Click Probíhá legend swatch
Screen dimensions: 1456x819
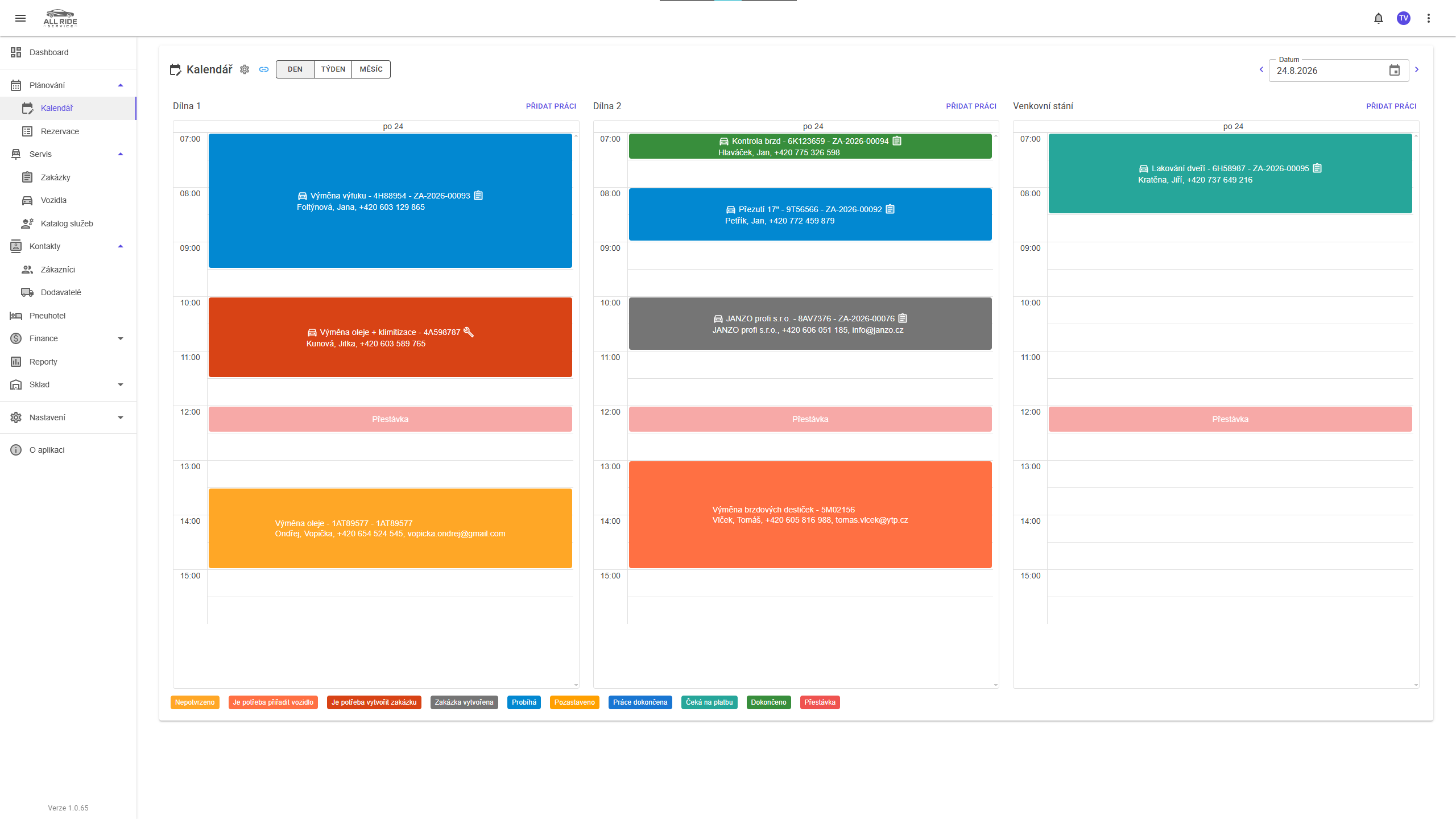(524, 702)
